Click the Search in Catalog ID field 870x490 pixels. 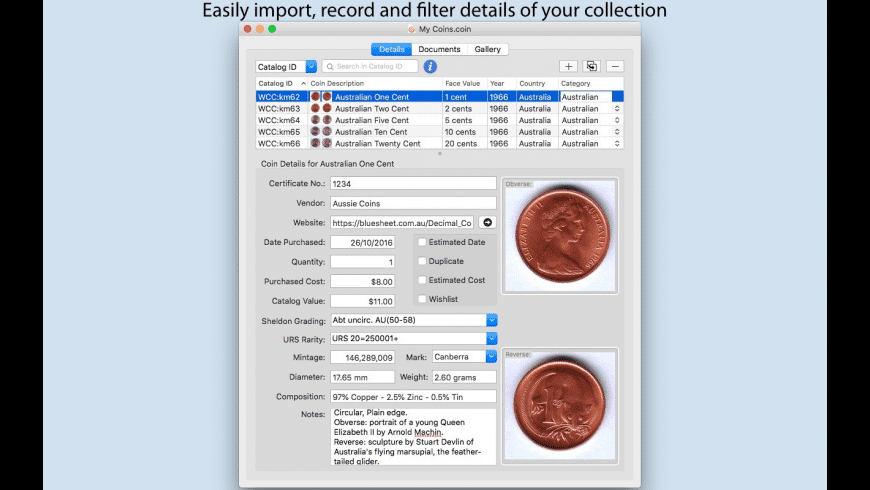pyautogui.click(x=370, y=67)
